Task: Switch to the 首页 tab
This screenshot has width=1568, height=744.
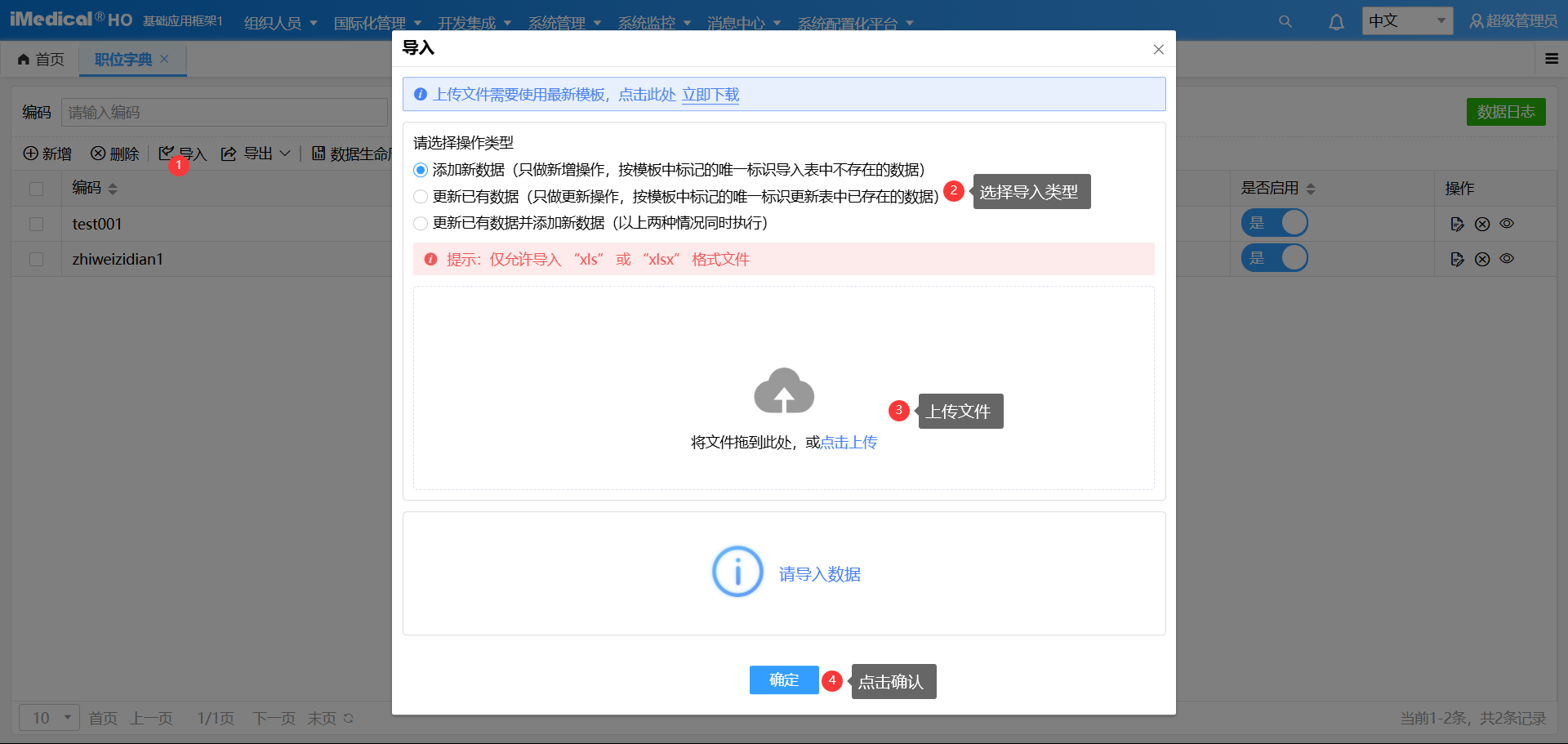Action: click(40, 59)
